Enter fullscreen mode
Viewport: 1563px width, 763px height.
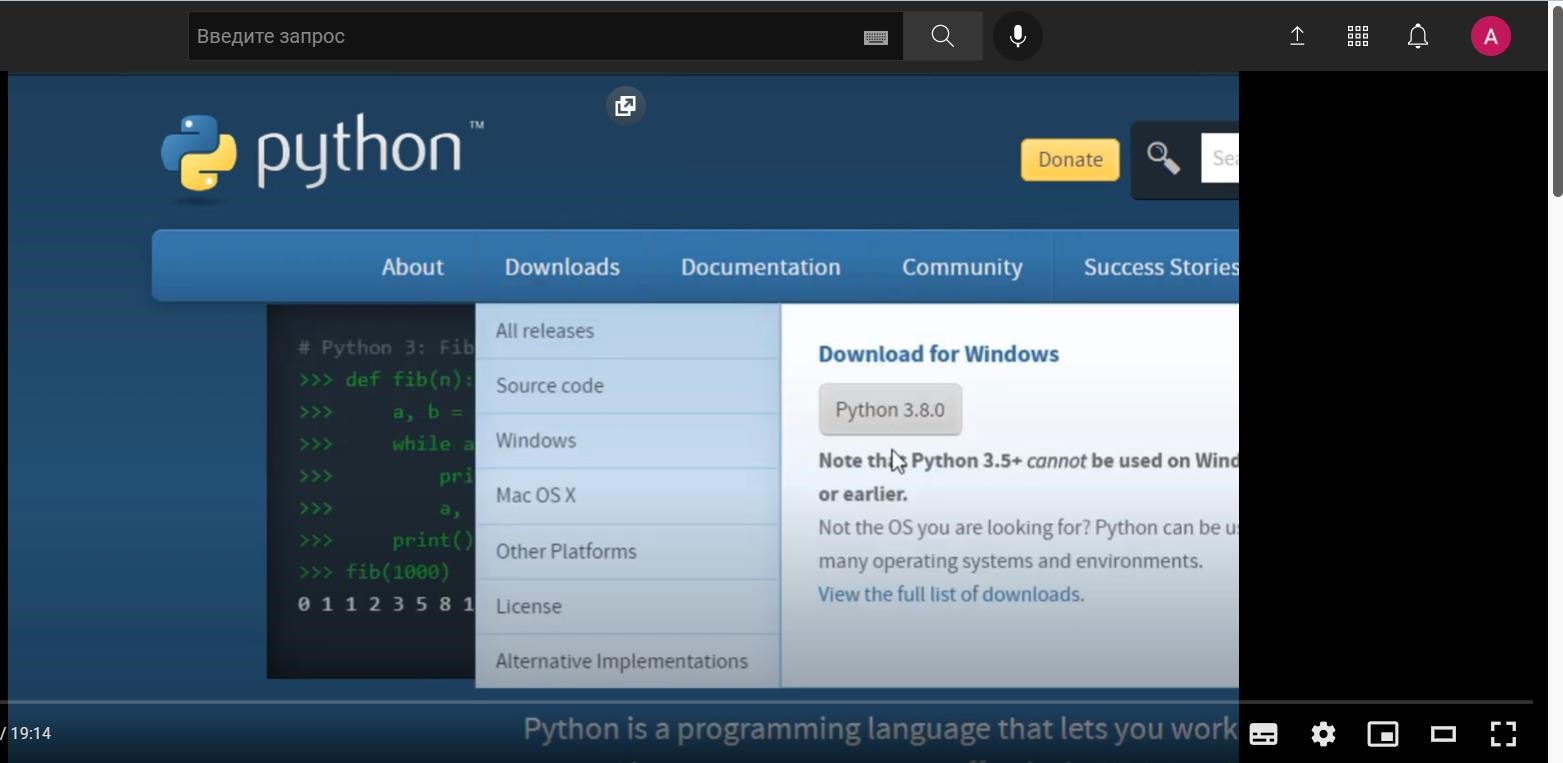tap(1503, 734)
